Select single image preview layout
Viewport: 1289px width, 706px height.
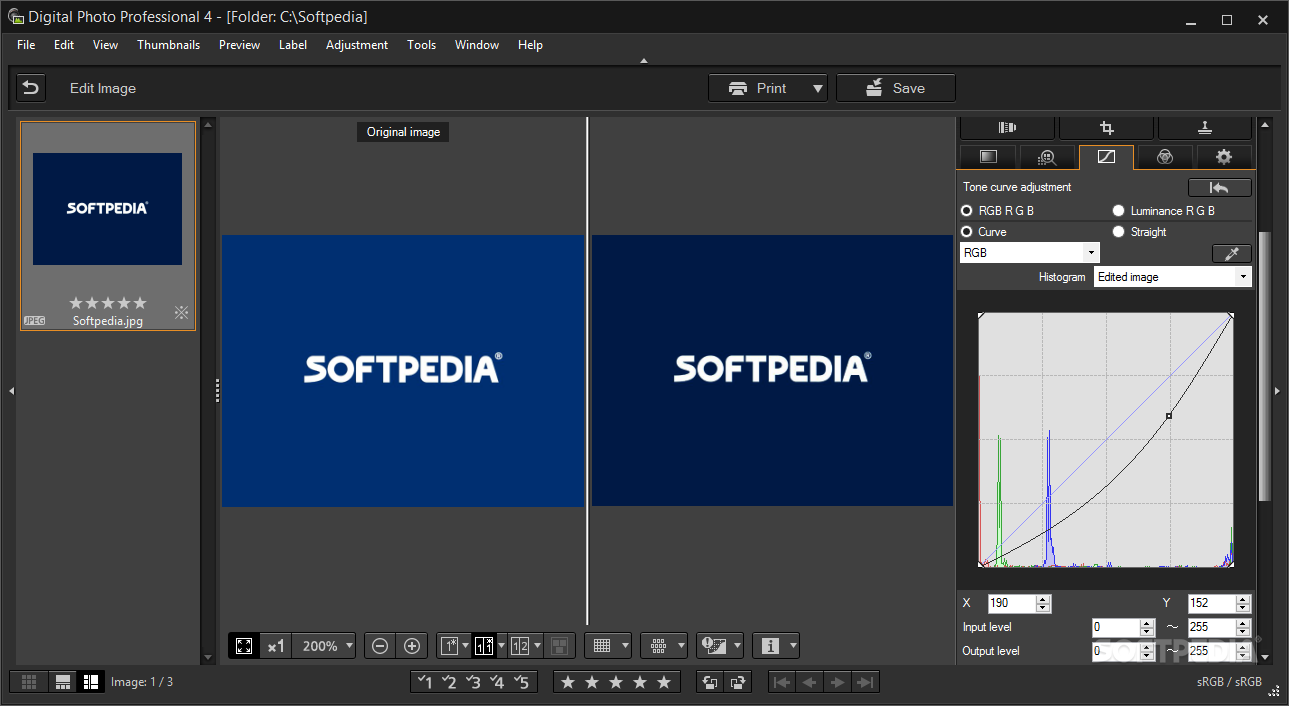click(449, 646)
